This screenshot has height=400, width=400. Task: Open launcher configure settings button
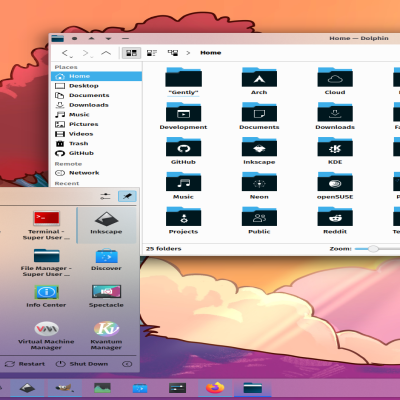click(x=105, y=196)
